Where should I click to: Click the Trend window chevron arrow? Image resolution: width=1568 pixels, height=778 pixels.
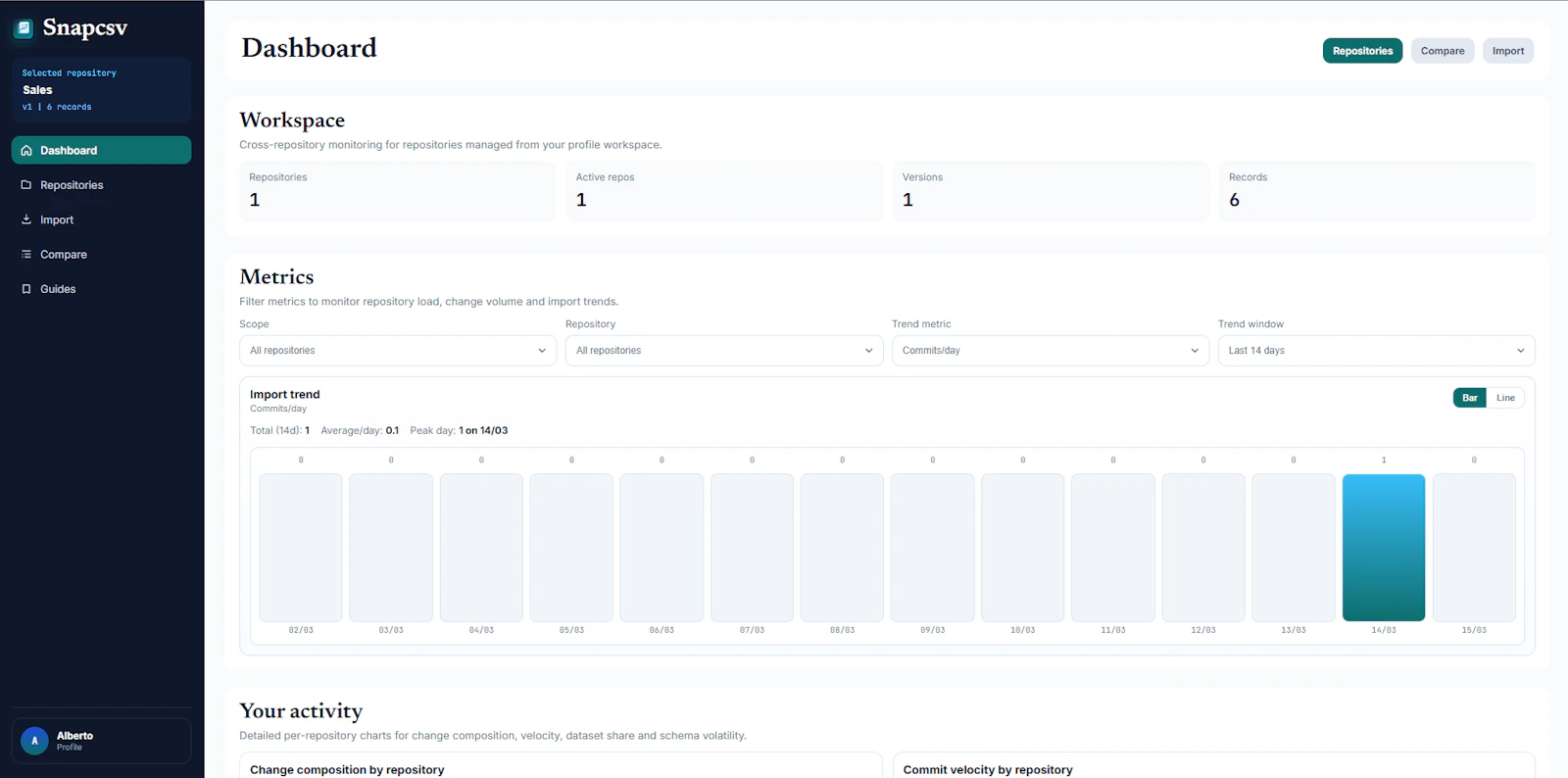point(1521,351)
